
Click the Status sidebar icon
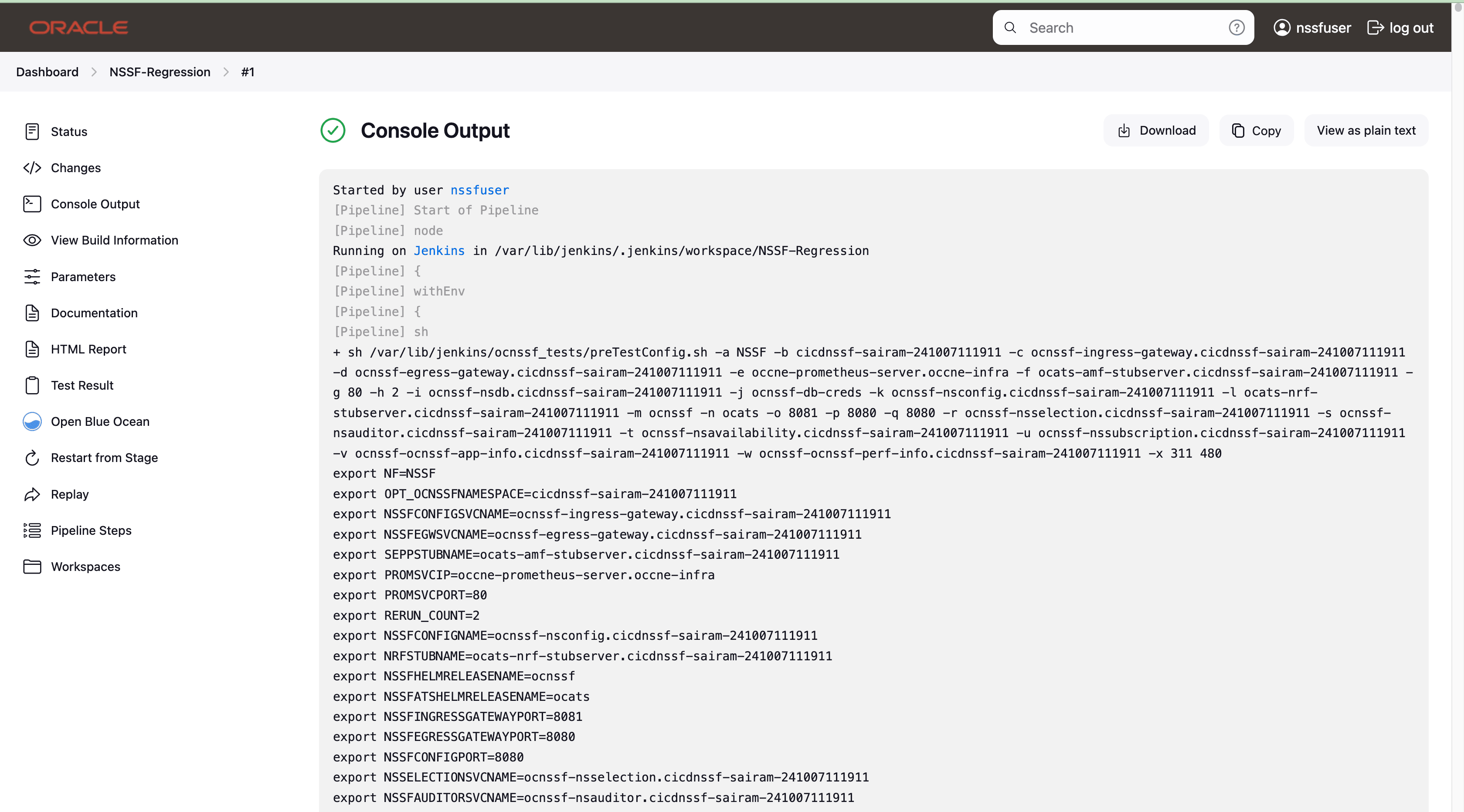[x=32, y=131]
